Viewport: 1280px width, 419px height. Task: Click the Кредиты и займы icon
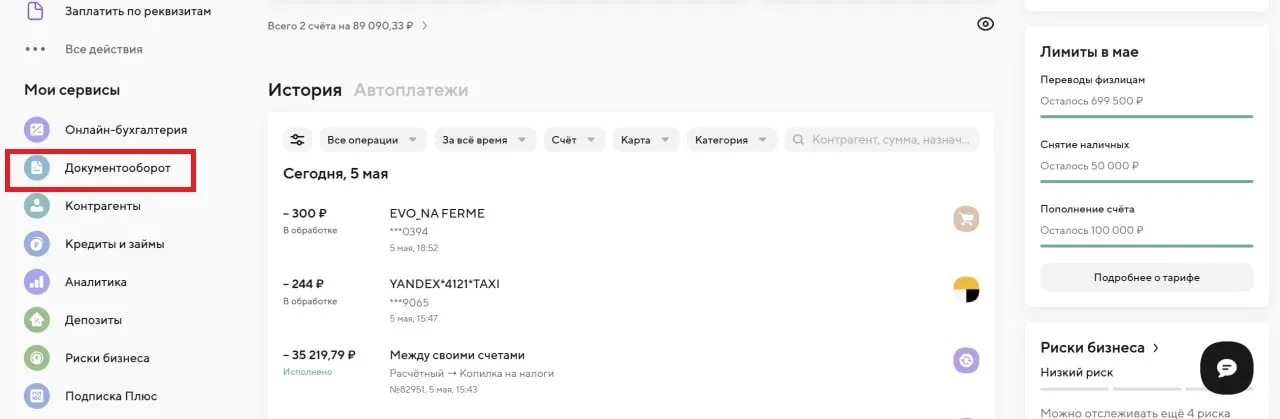pos(37,244)
